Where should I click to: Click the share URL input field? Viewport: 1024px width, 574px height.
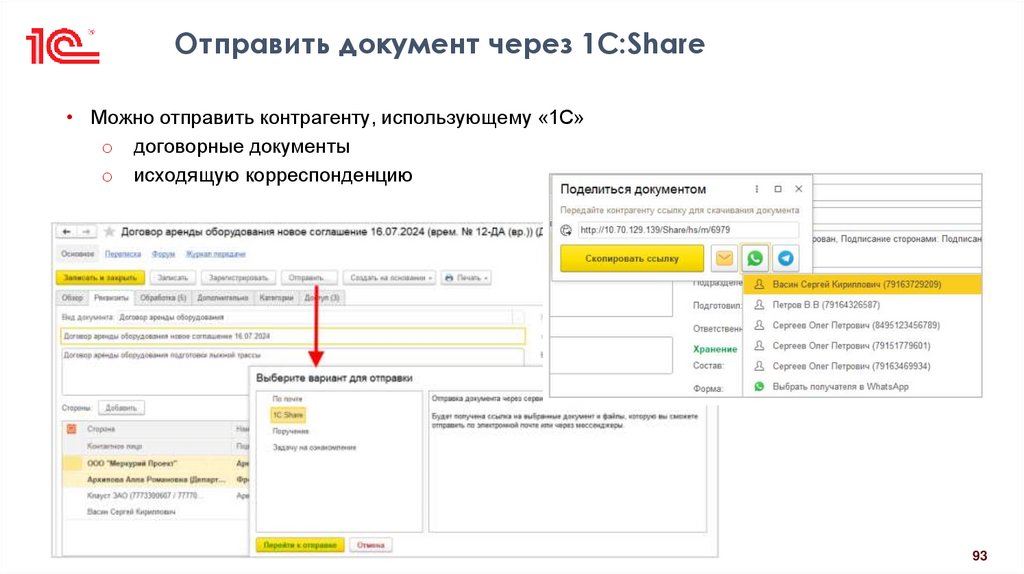687,230
